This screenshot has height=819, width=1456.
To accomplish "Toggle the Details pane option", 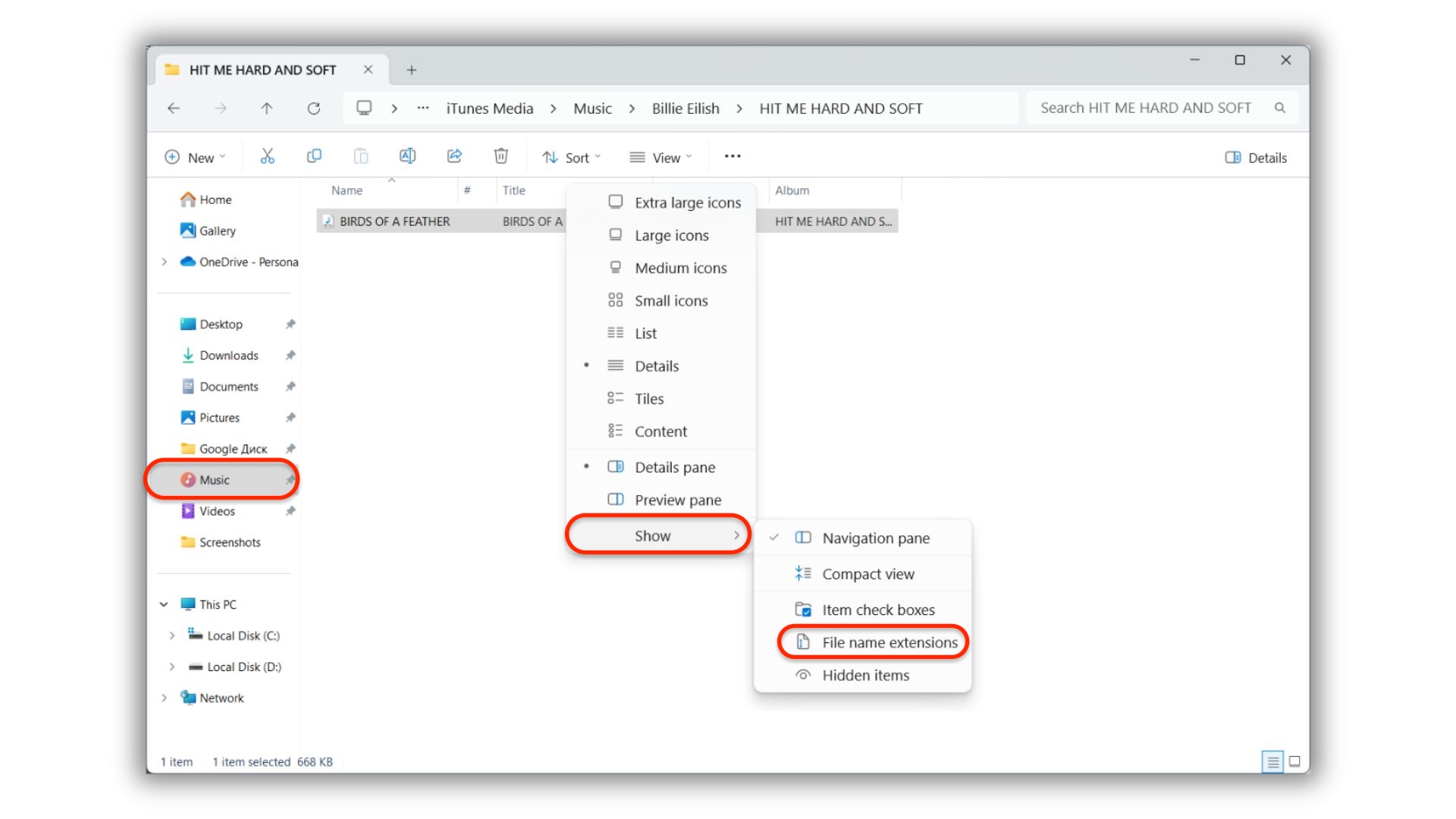I will click(661, 466).
